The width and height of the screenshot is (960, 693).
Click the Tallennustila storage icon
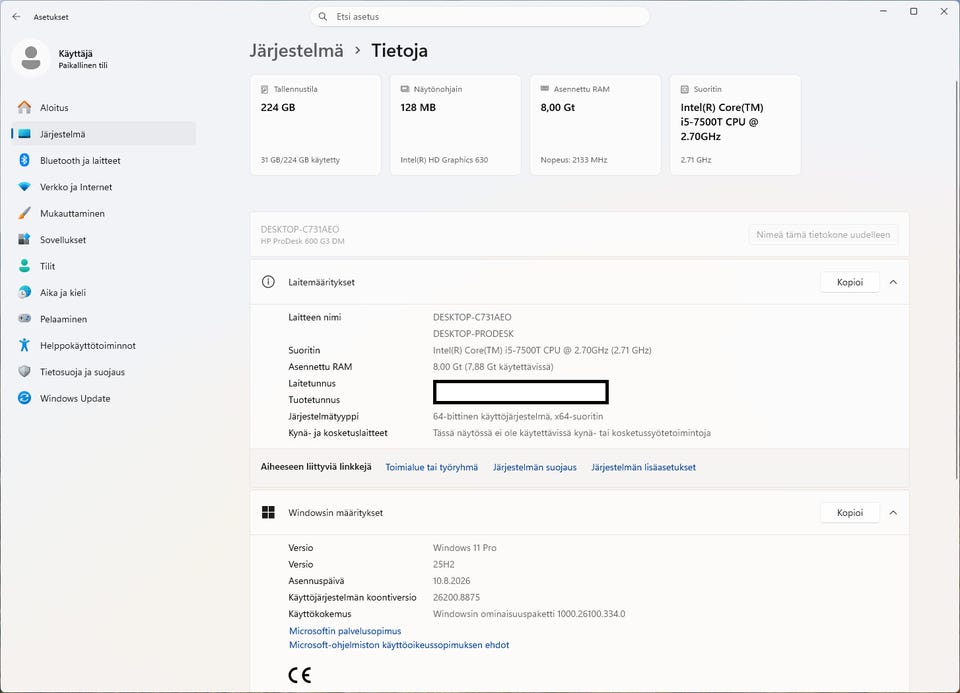coord(264,89)
